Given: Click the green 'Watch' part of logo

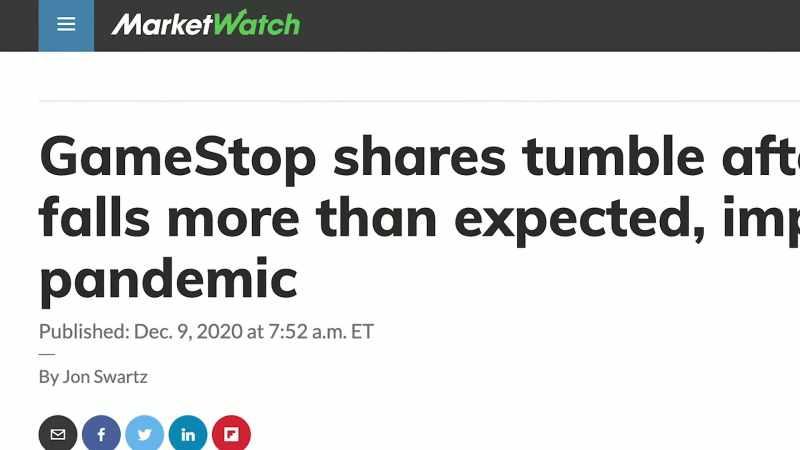Looking at the screenshot, I should tap(257, 23).
